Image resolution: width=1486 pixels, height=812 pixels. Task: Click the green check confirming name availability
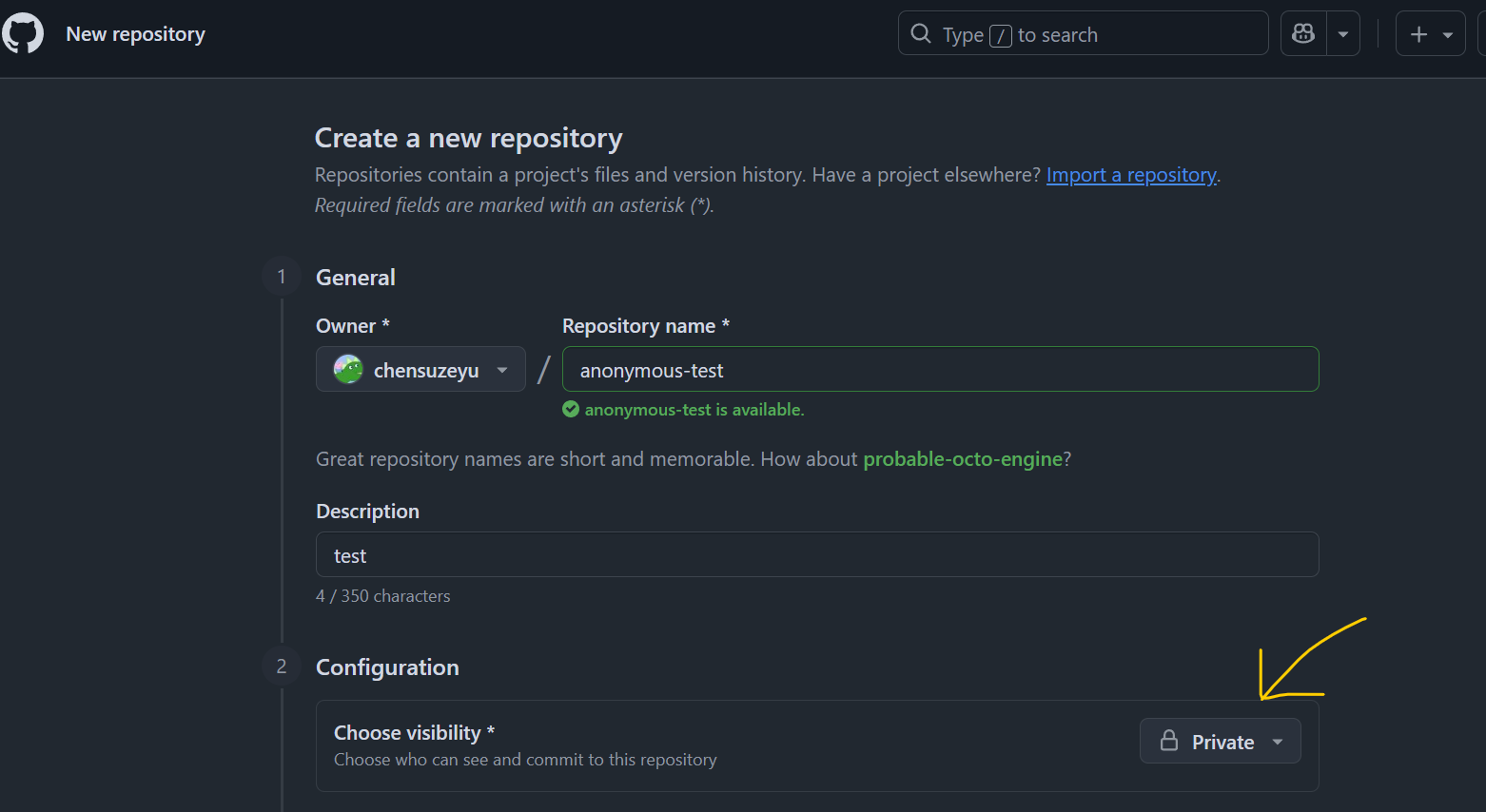tap(571, 409)
